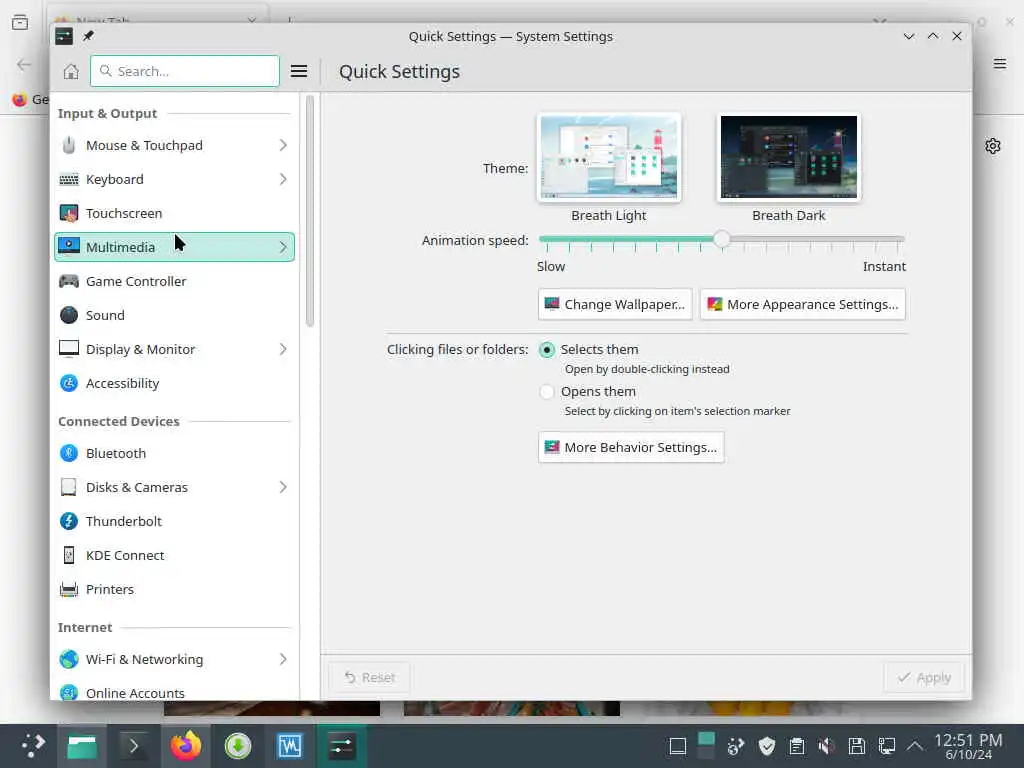The height and width of the screenshot is (768, 1024).
Task: Expand Disks & Cameras submenu arrow
Action: 283,487
